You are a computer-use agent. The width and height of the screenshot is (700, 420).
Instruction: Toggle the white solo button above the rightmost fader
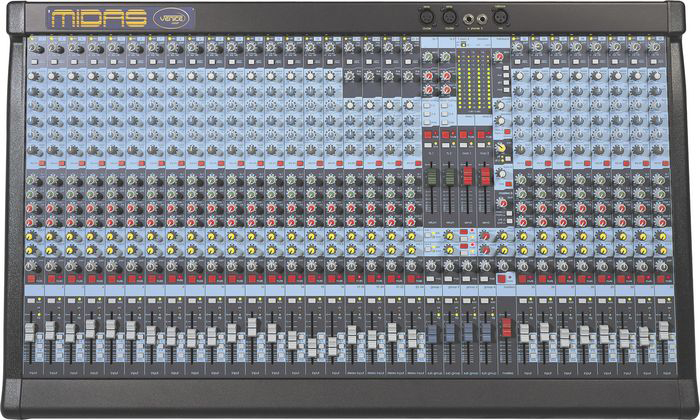point(661,301)
